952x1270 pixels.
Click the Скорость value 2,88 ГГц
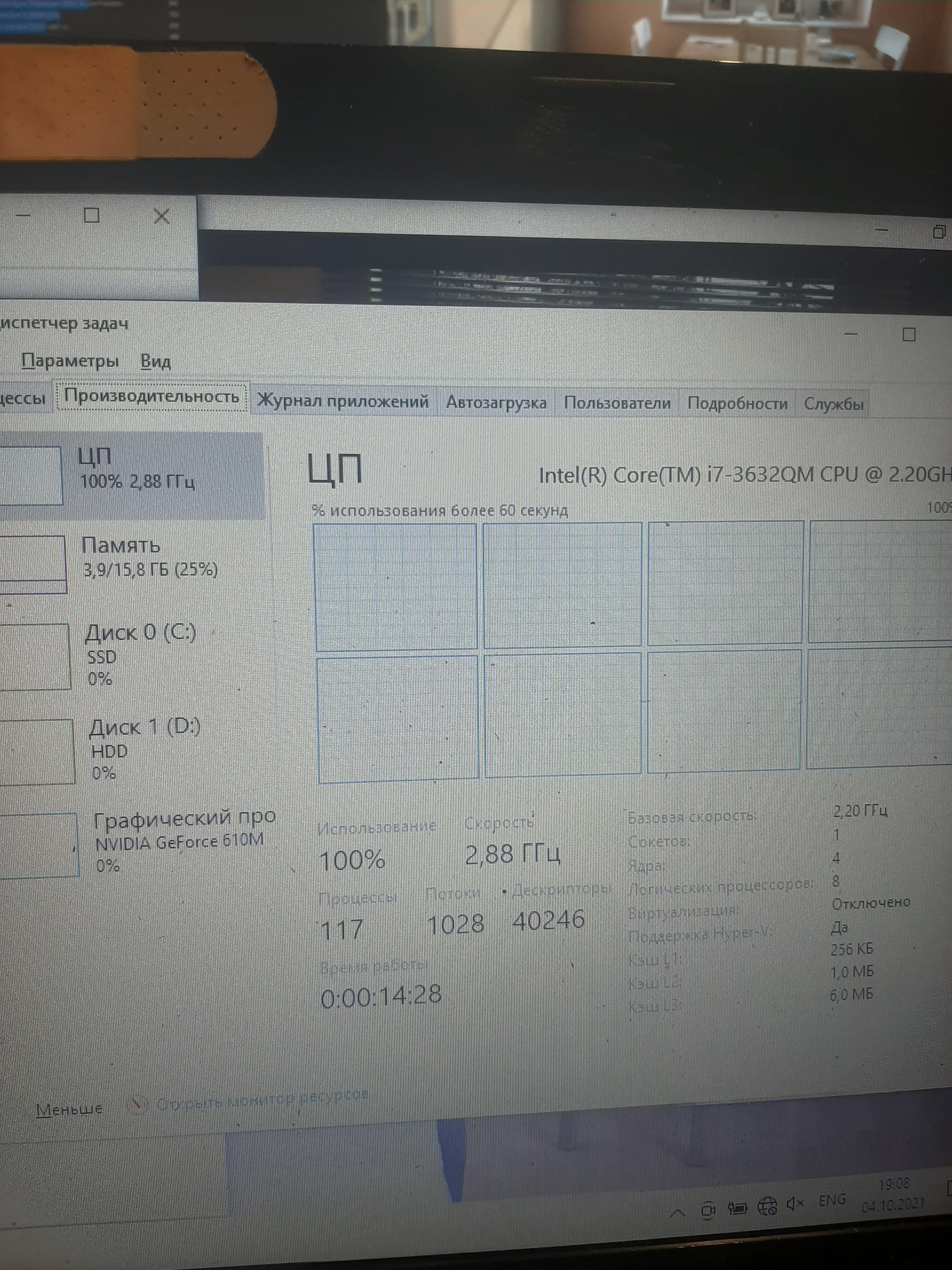click(x=512, y=855)
